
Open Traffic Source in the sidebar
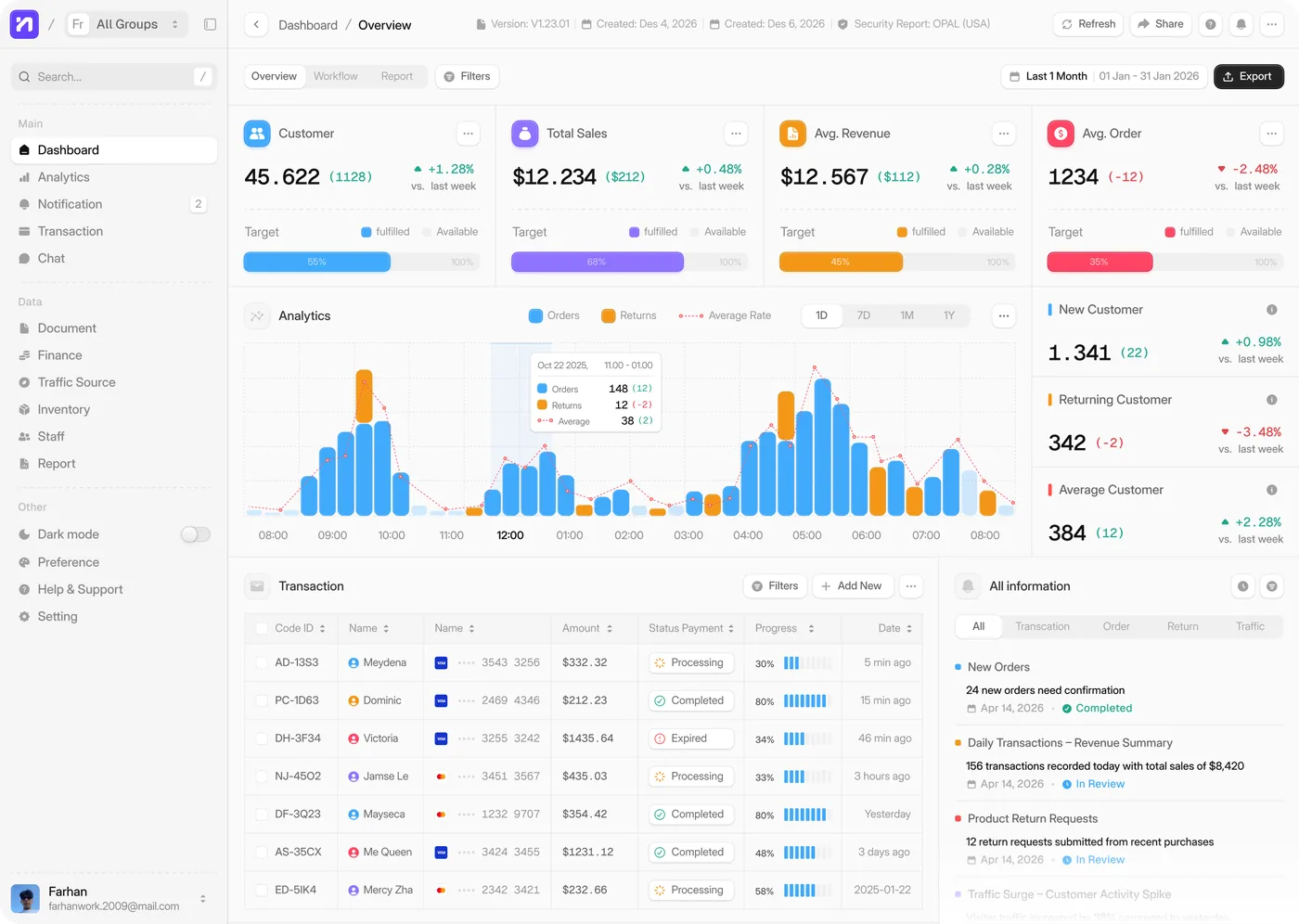point(114,382)
